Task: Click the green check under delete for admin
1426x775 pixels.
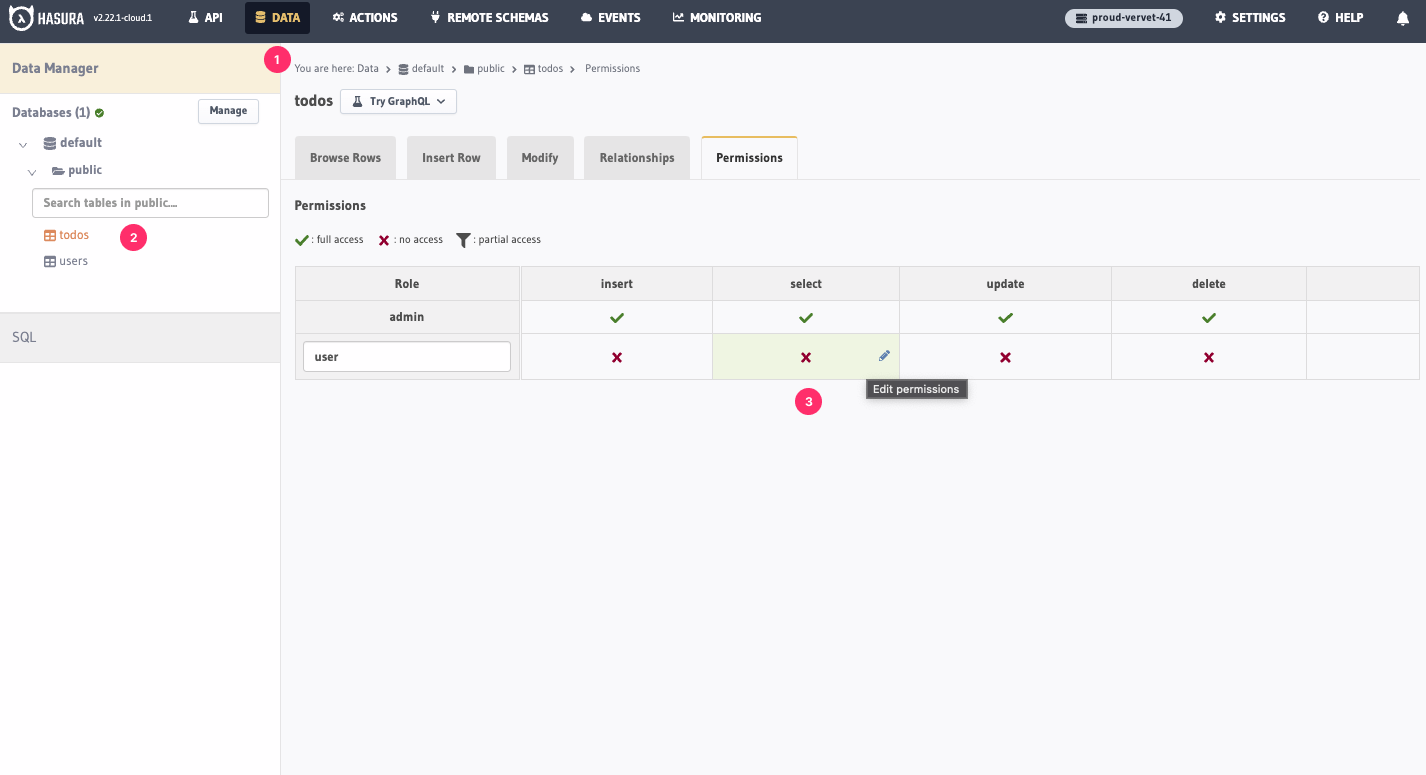Action: pyautogui.click(x=1208, y=317)
